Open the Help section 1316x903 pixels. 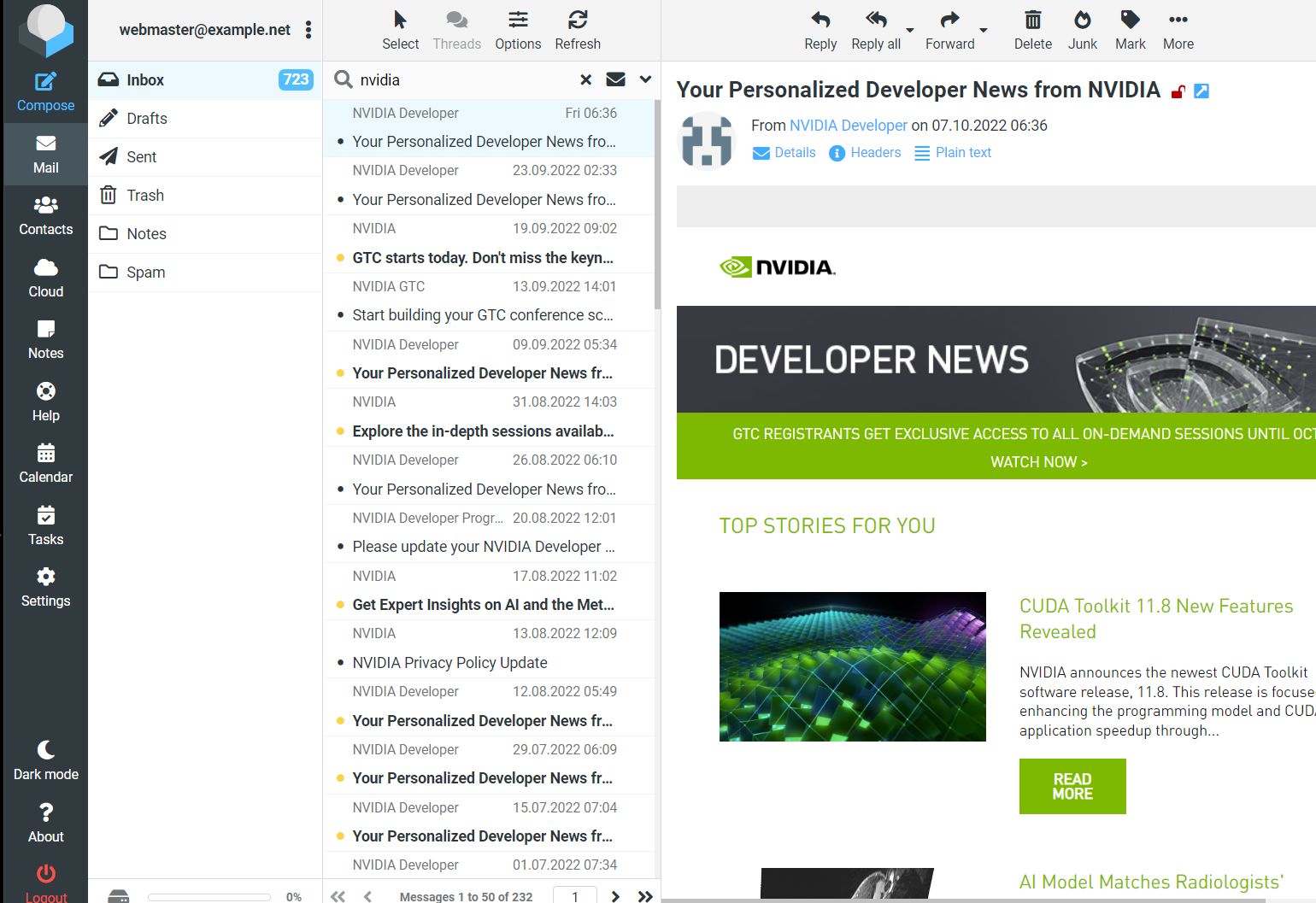tap(45, 402)
